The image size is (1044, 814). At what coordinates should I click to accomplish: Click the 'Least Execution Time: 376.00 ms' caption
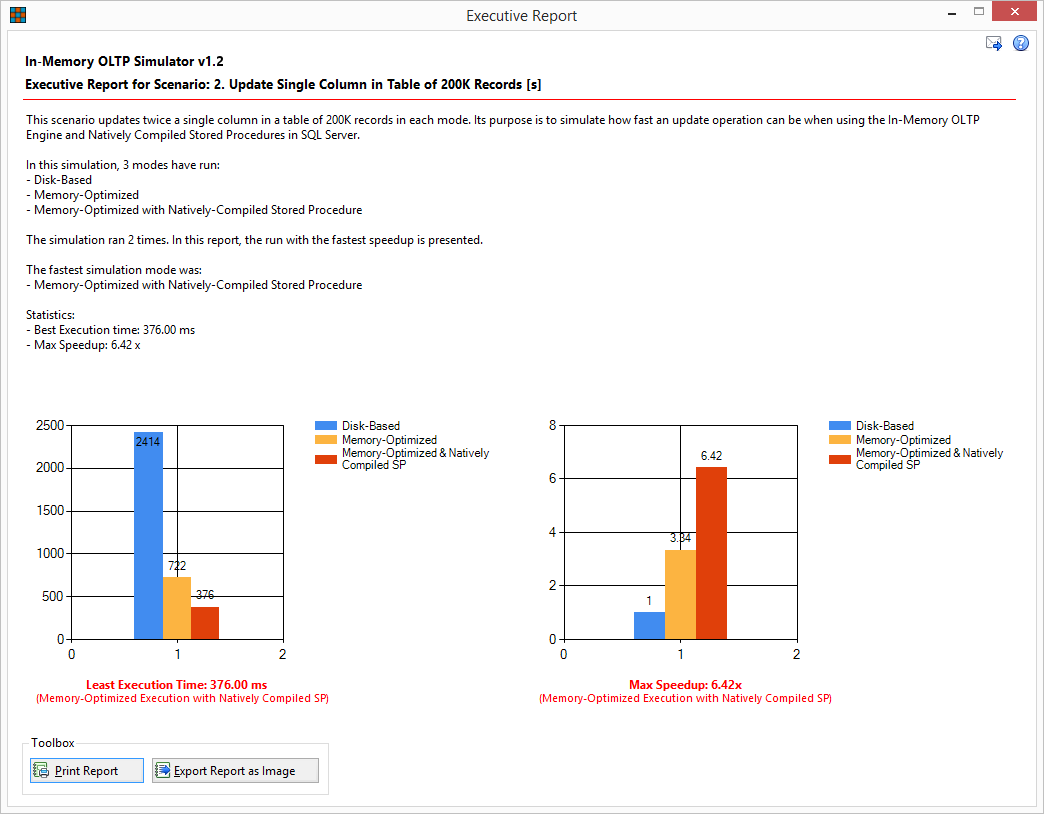click(x=176, y=685)
